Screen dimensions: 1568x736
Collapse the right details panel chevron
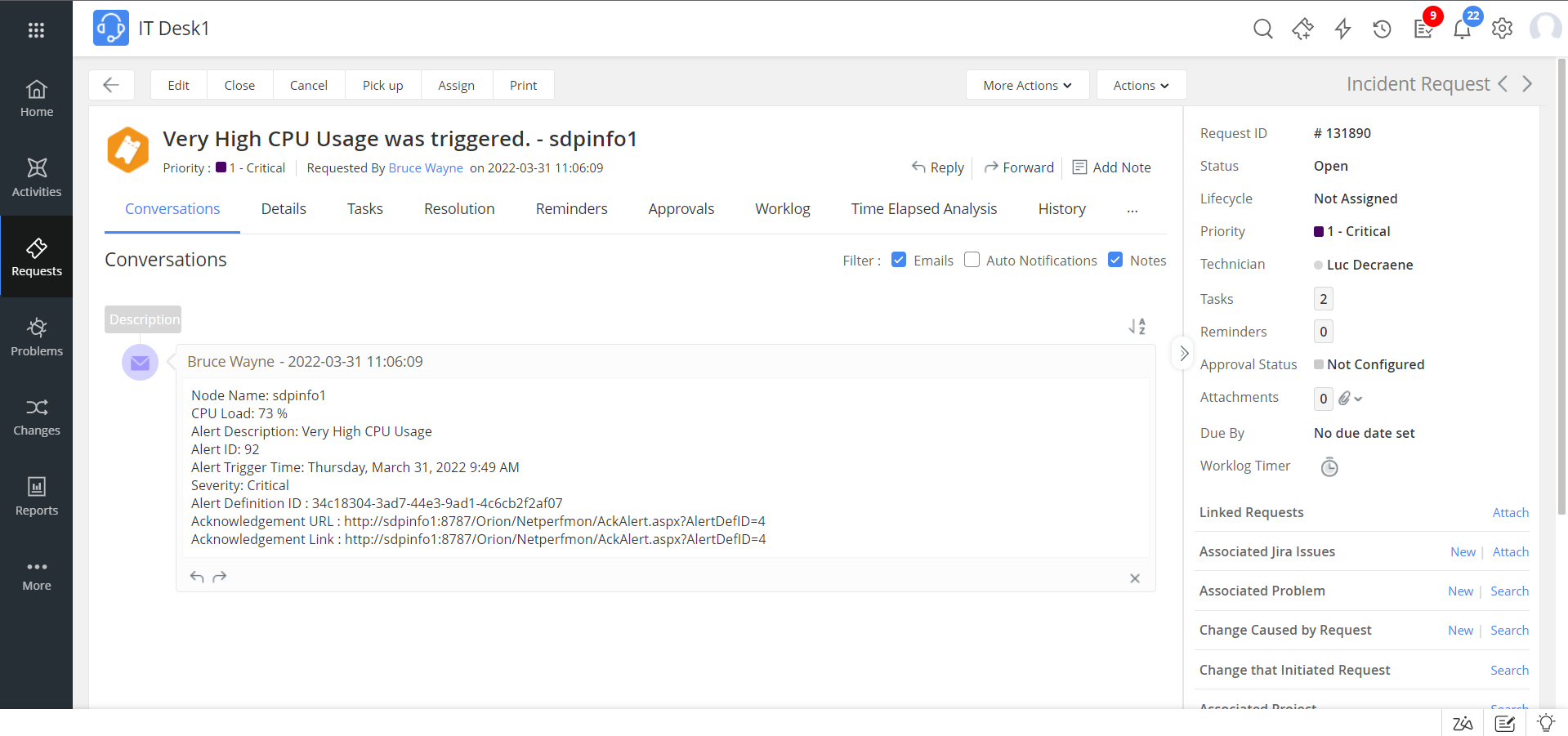pyautogui.click(x=1182, y=353)
